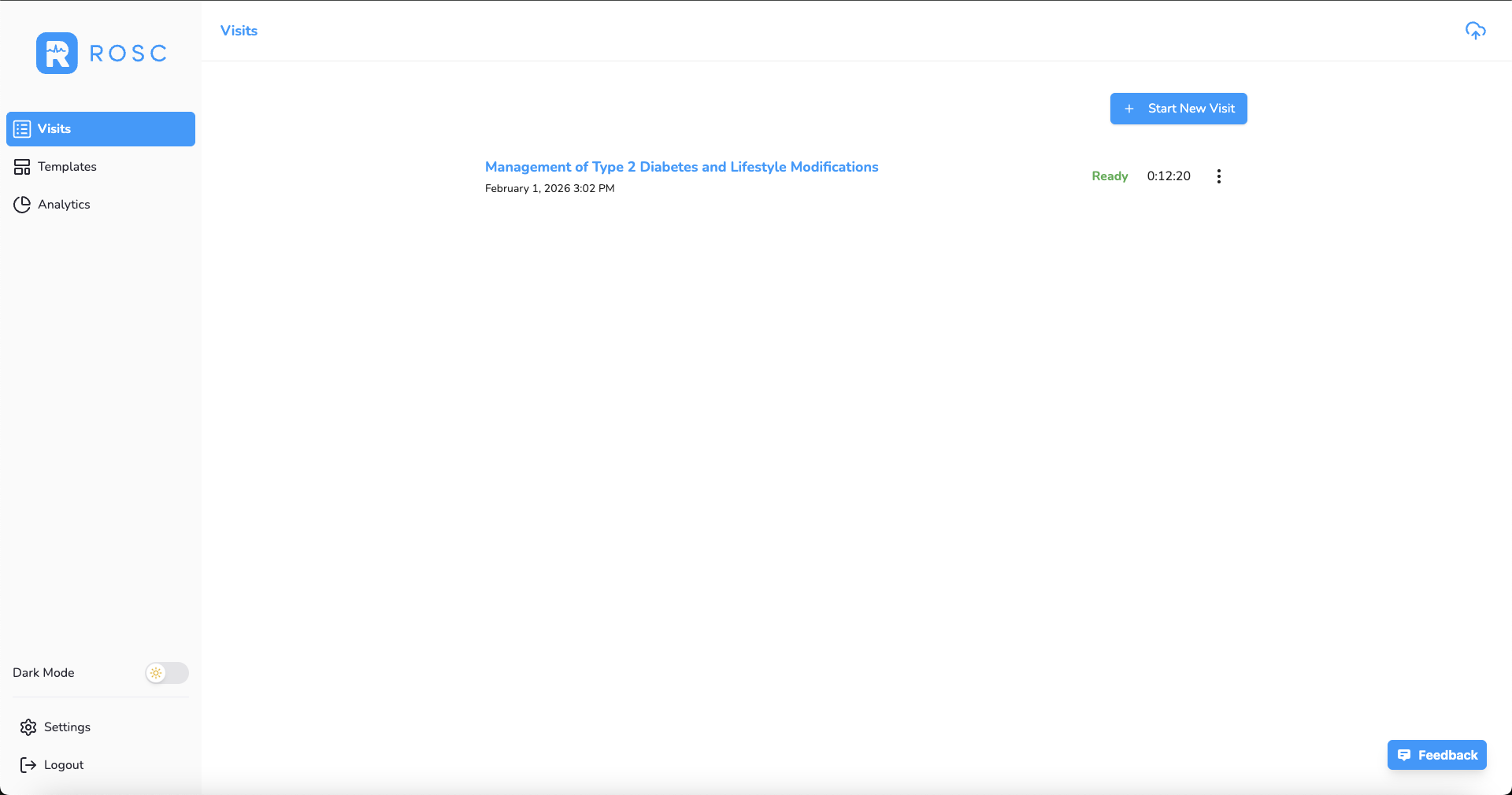Image resolution: width=1512 pixels, height=795 pixels.
Task: Select the Visits page heading
Action: pyautogui.click(x=238, y=31)
